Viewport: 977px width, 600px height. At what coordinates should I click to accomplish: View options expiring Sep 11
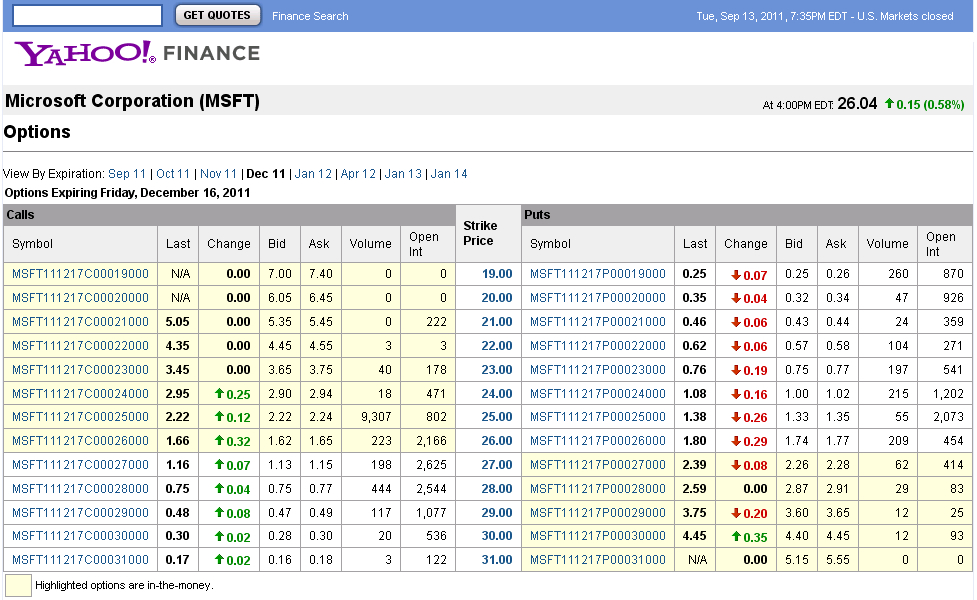[126, 174]
